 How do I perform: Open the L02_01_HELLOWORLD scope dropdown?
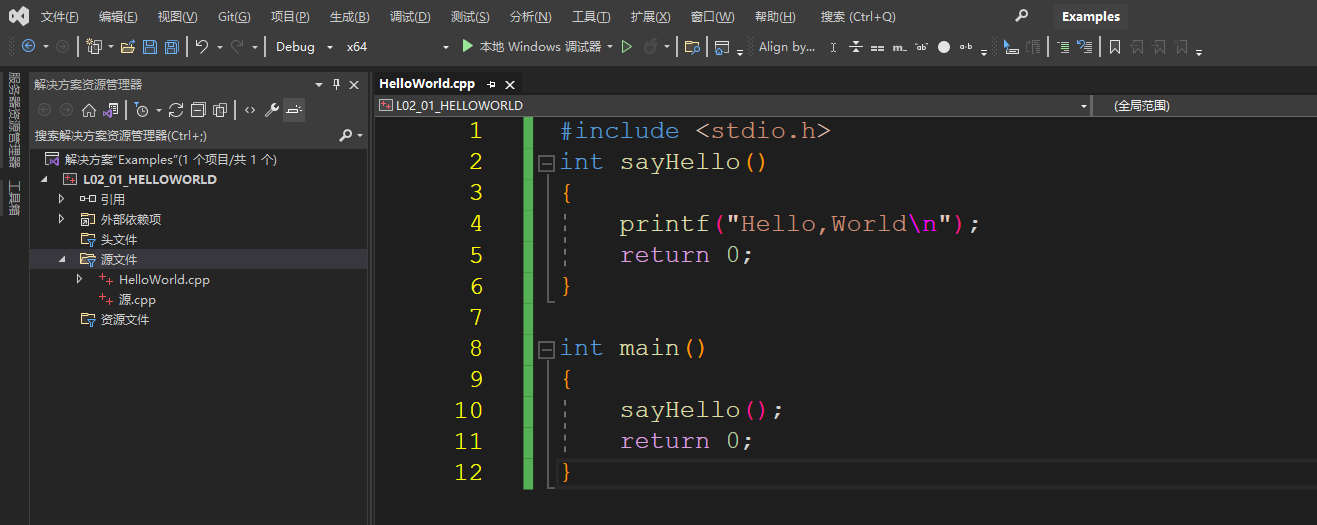pos(1084,105)
